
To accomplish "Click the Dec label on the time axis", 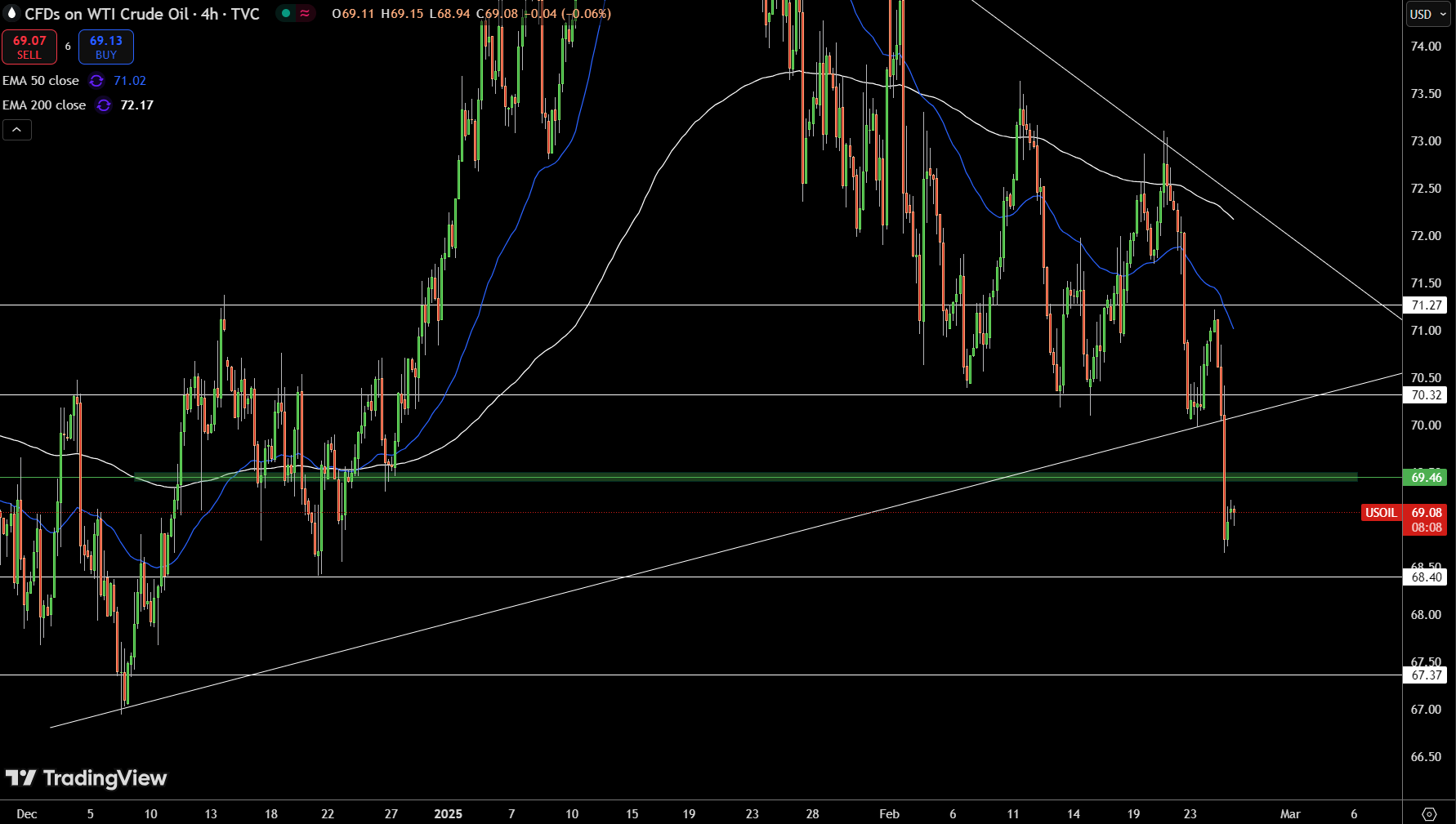I will 27,814.
